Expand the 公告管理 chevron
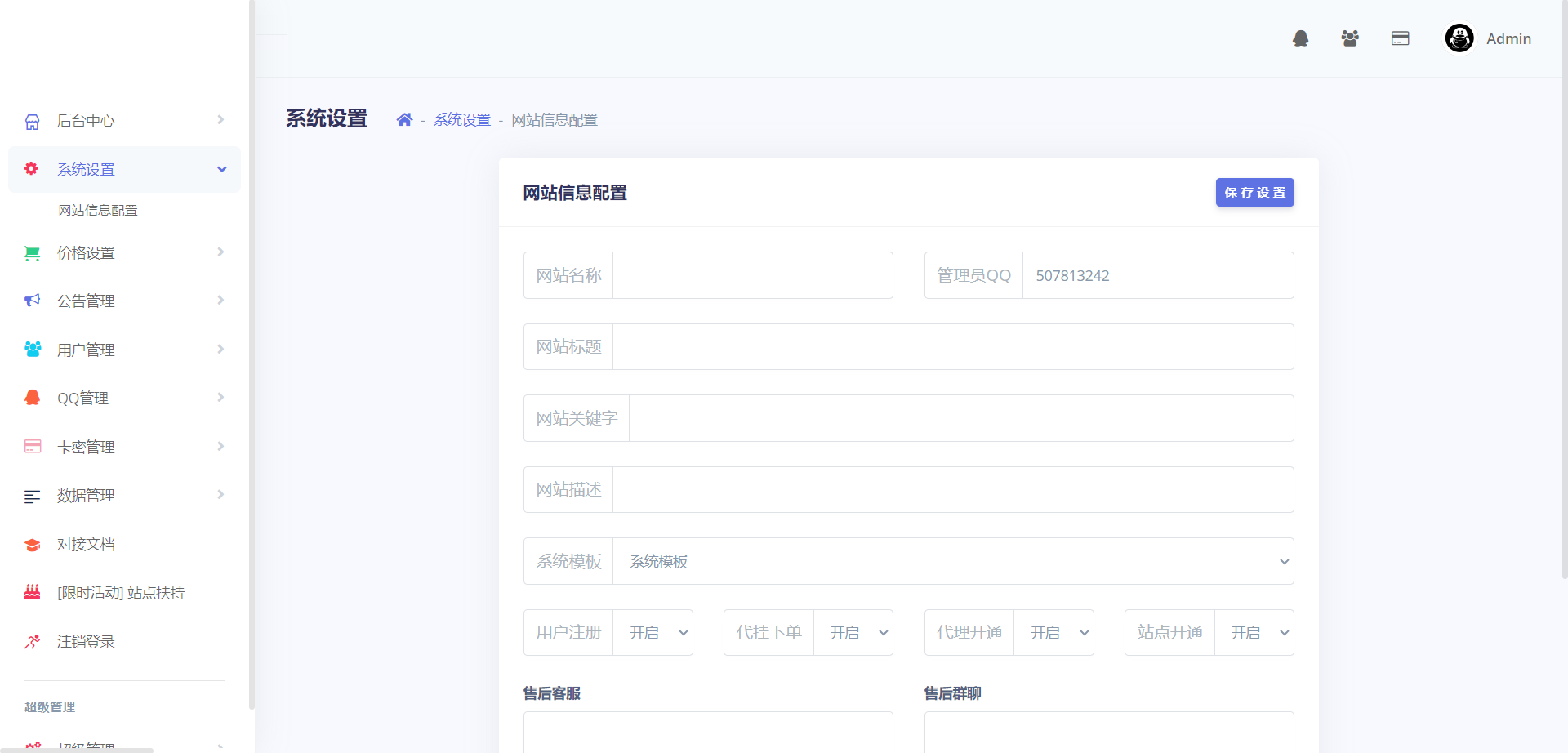 [x=220, y=301]
